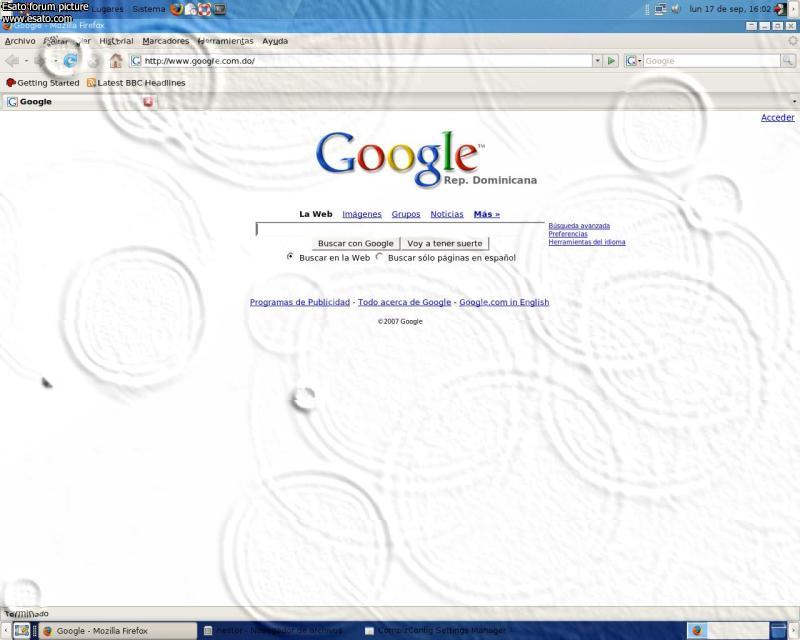
Task: Open the 'Imágenes' link
Action: point(361,214)
